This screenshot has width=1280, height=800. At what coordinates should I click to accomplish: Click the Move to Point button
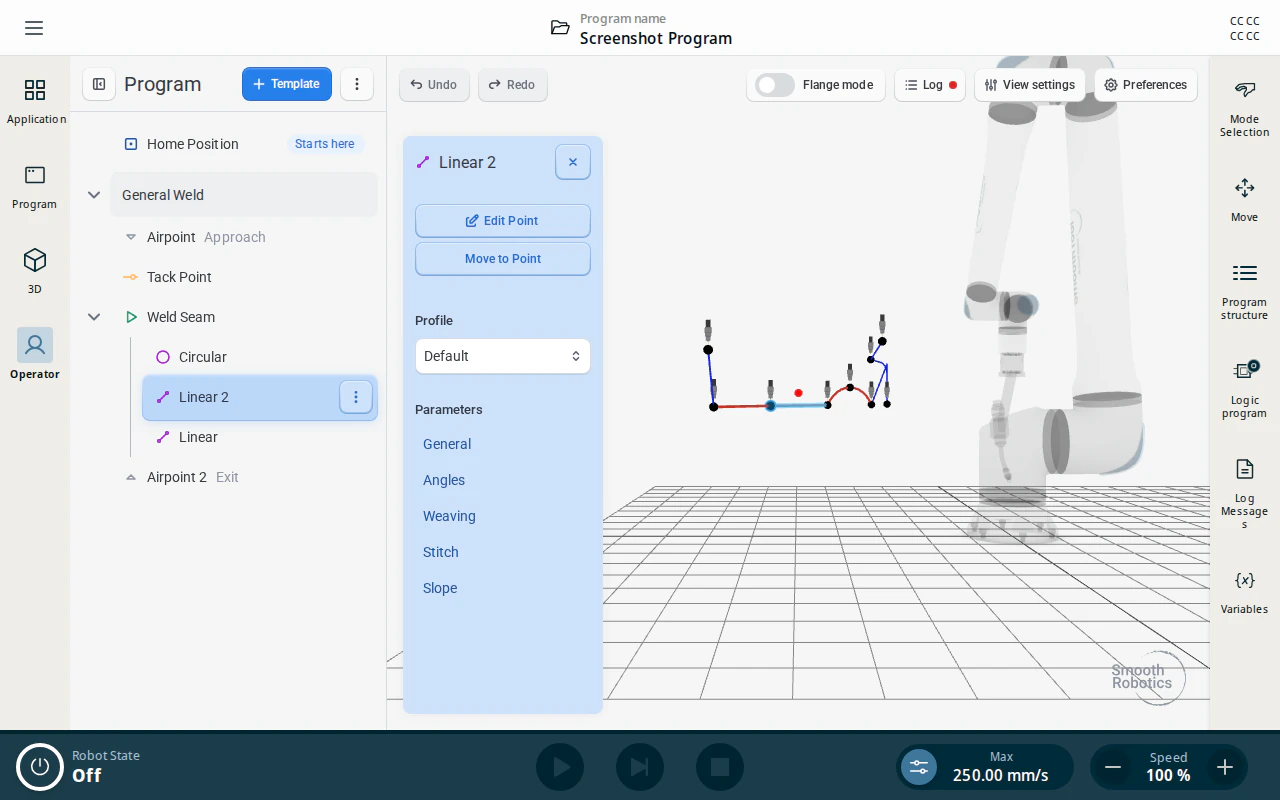[503, 259]
